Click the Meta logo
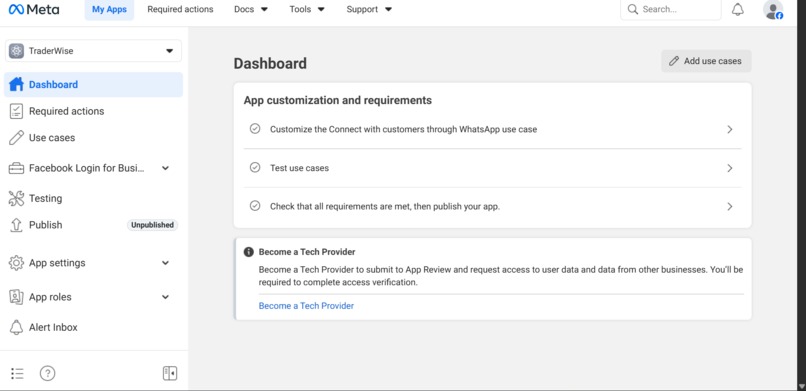 click(33, 9)
